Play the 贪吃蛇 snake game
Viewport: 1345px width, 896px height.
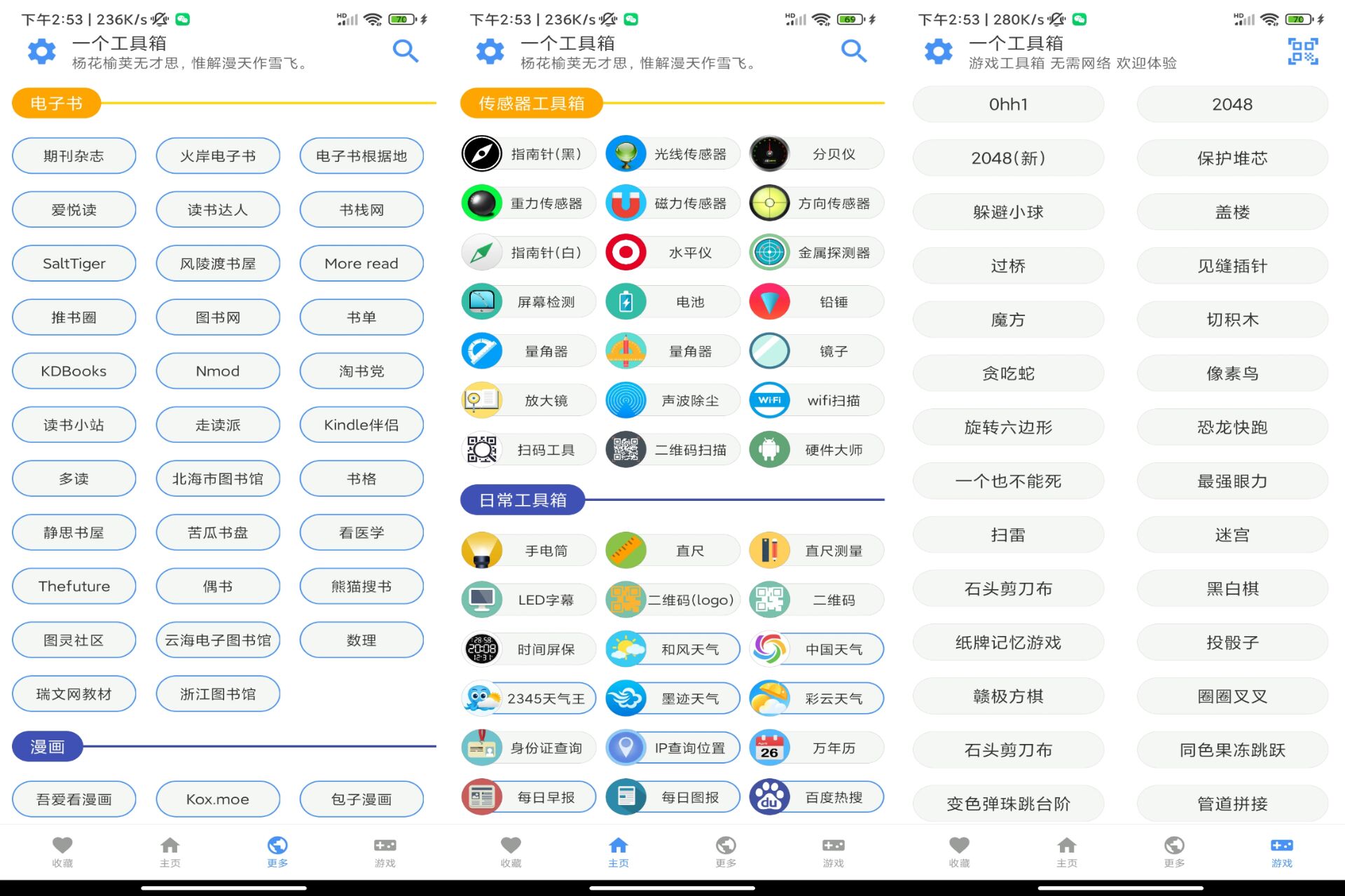point(1007,373)
